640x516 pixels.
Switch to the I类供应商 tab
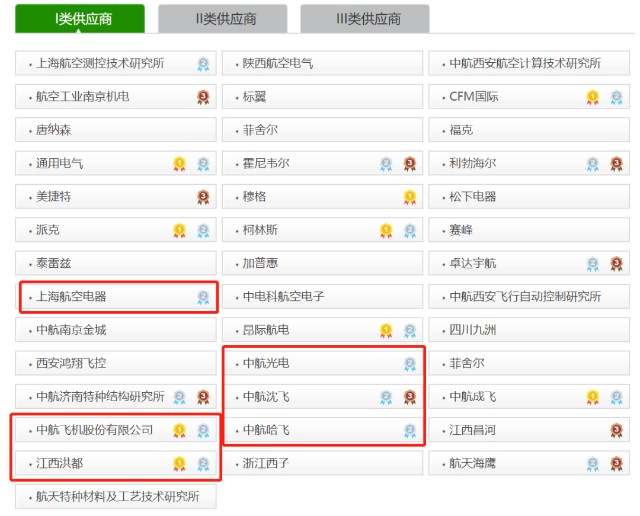[x=80, y=18]
